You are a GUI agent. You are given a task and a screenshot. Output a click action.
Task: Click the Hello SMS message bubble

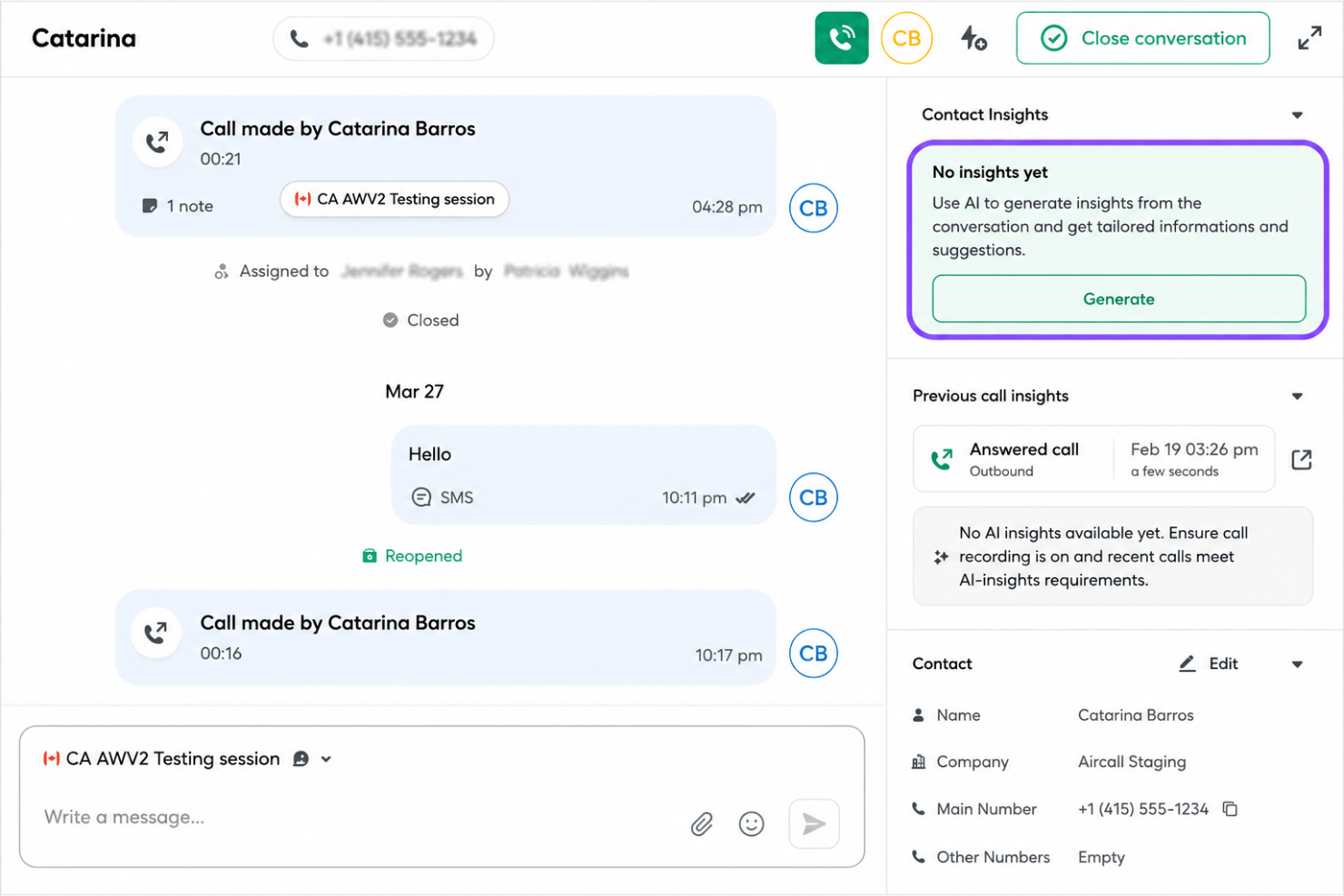coord(583,475)
